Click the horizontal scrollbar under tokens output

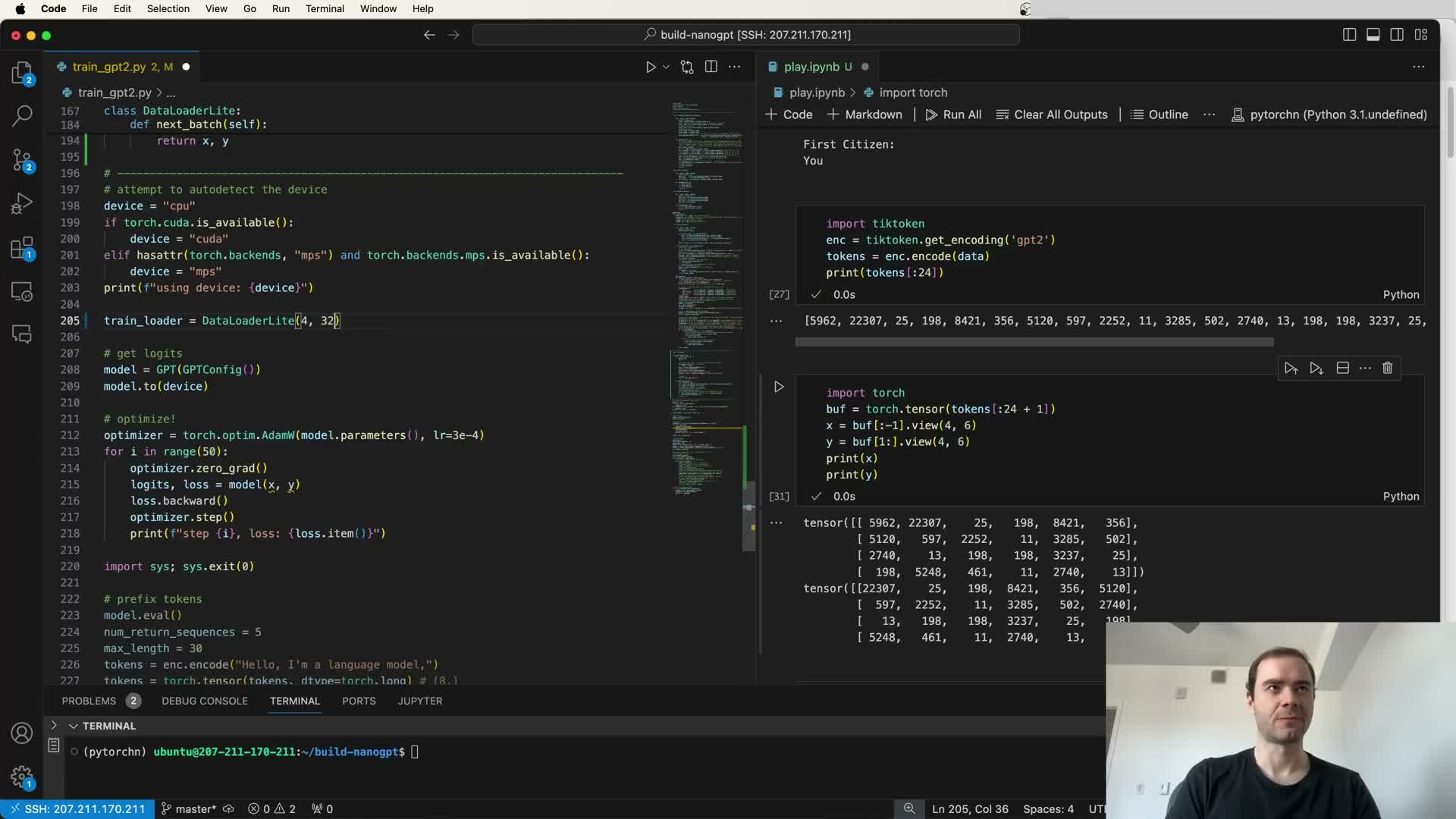pyautogui.click(x=1034, y=343)
